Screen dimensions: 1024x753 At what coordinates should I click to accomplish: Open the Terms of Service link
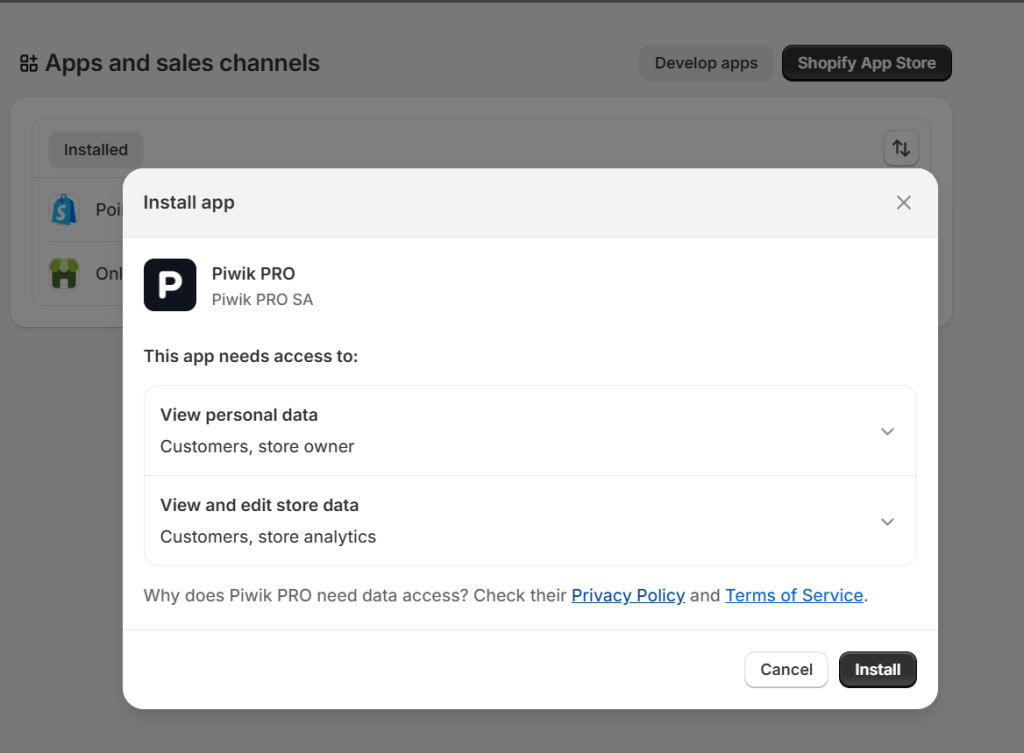[x=794, y=595]
